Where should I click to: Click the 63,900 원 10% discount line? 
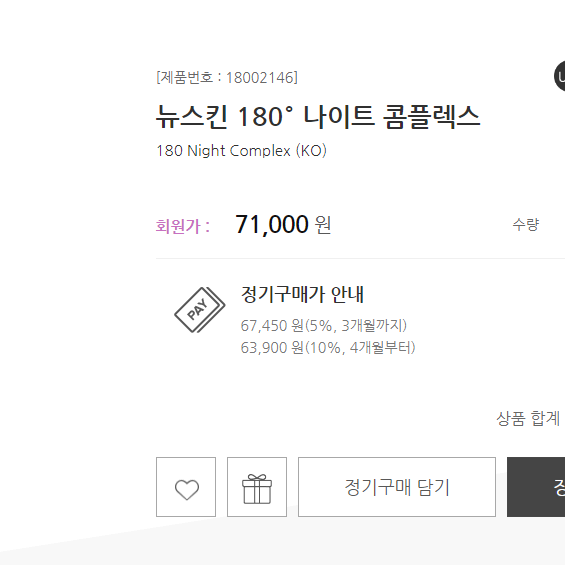328,348
